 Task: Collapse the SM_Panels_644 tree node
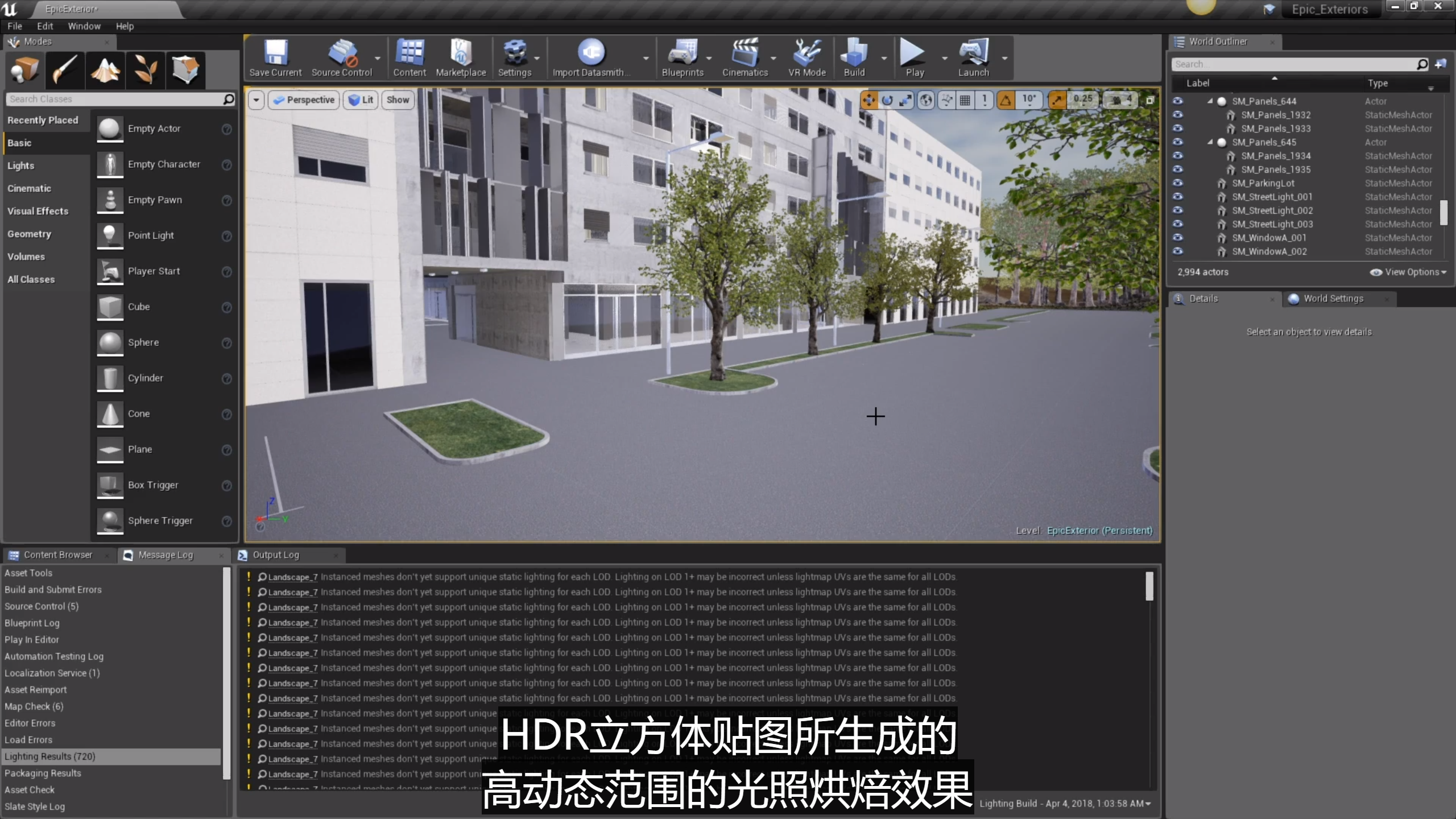pos(1210,101)
